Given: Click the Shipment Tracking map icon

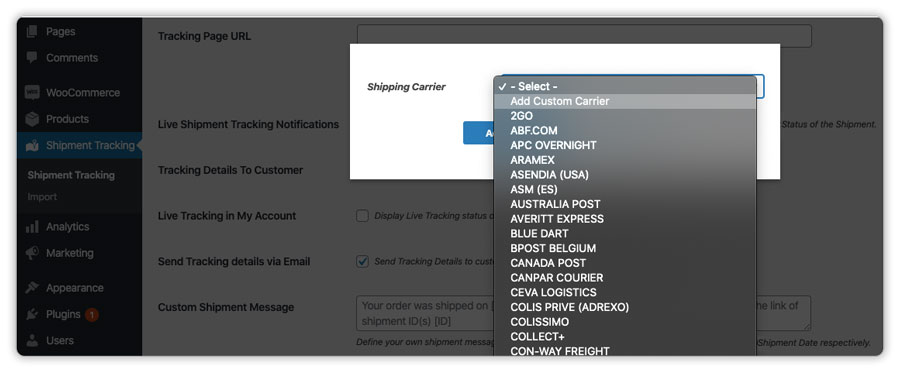Looking at the screenshot, I should (x=32, y=145).
